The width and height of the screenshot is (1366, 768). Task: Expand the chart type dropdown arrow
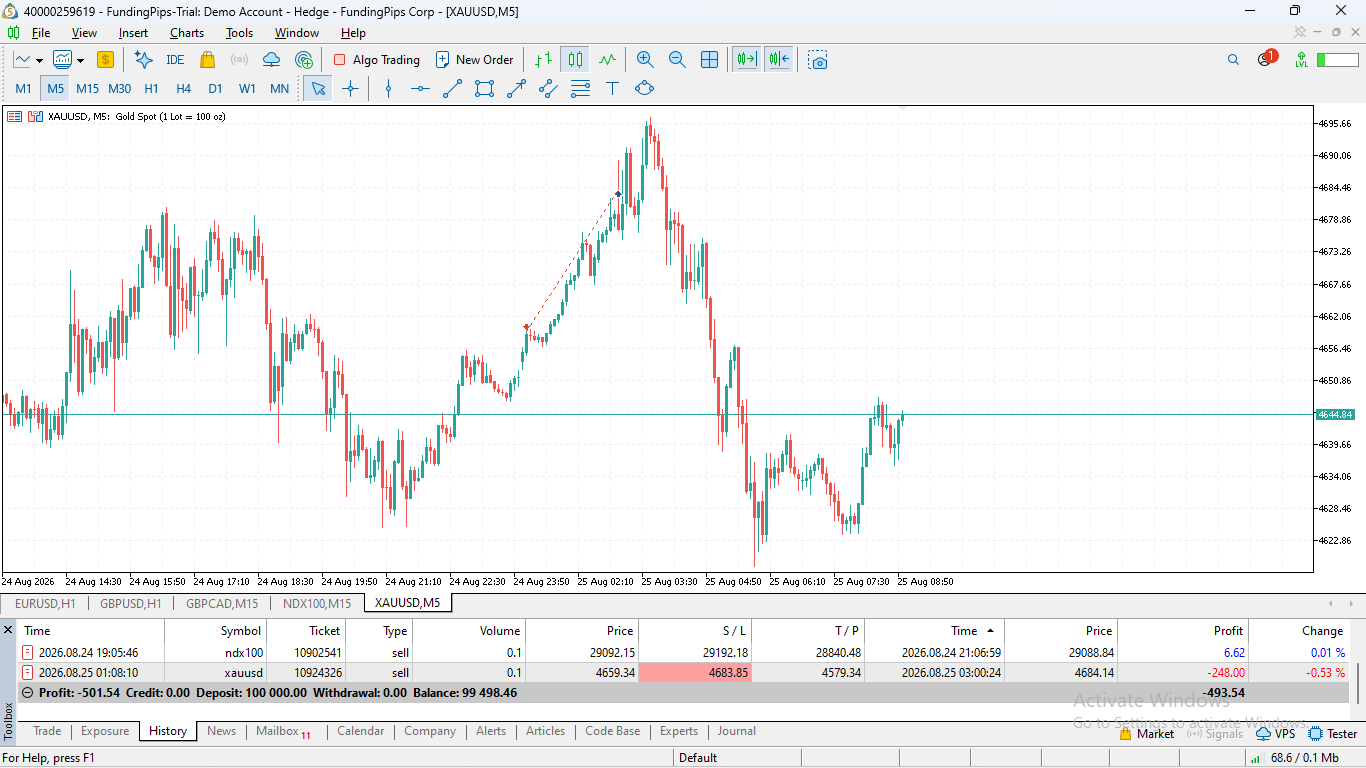(39, 60)
